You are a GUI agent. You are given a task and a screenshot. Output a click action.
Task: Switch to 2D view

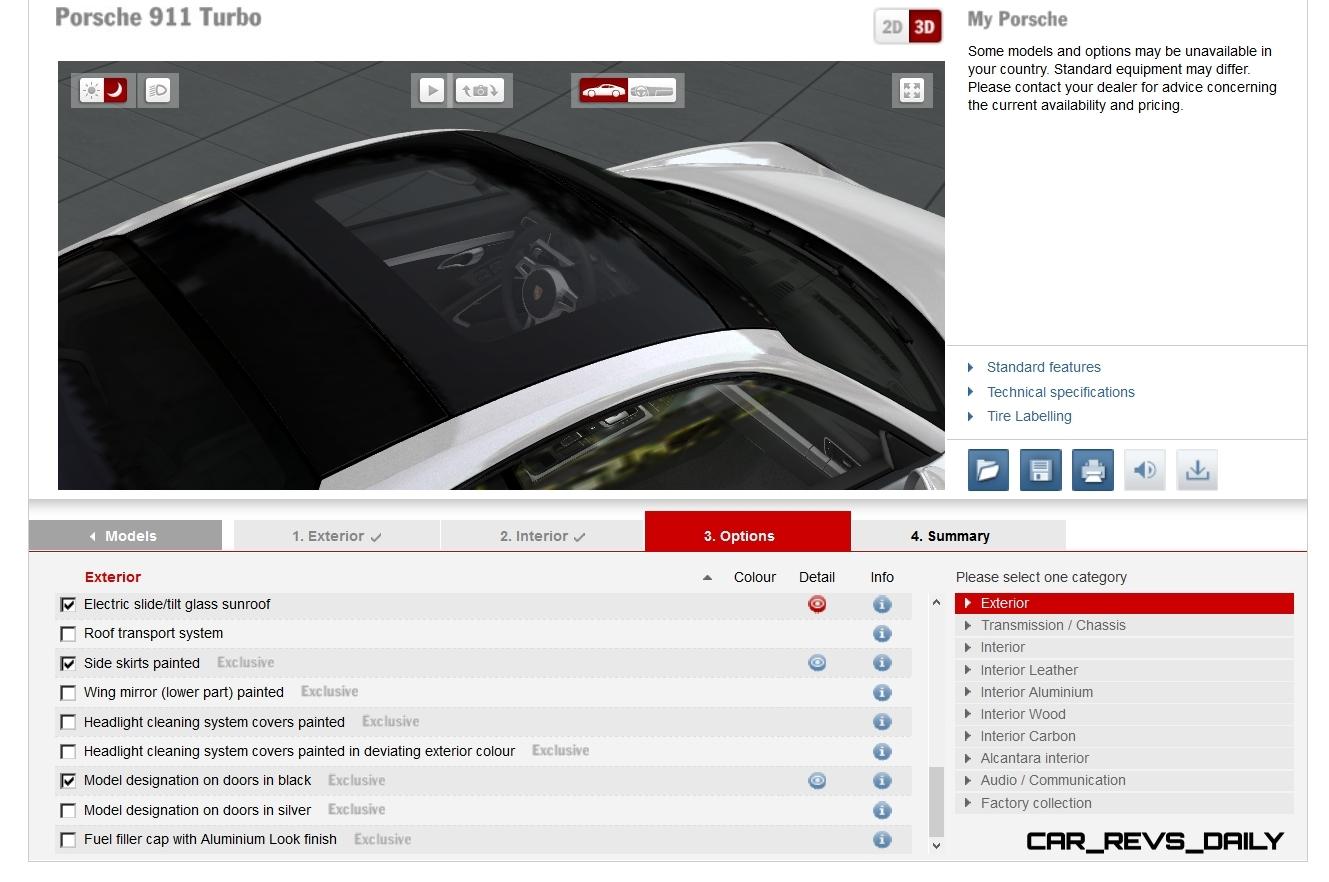(x=891, y=27)
